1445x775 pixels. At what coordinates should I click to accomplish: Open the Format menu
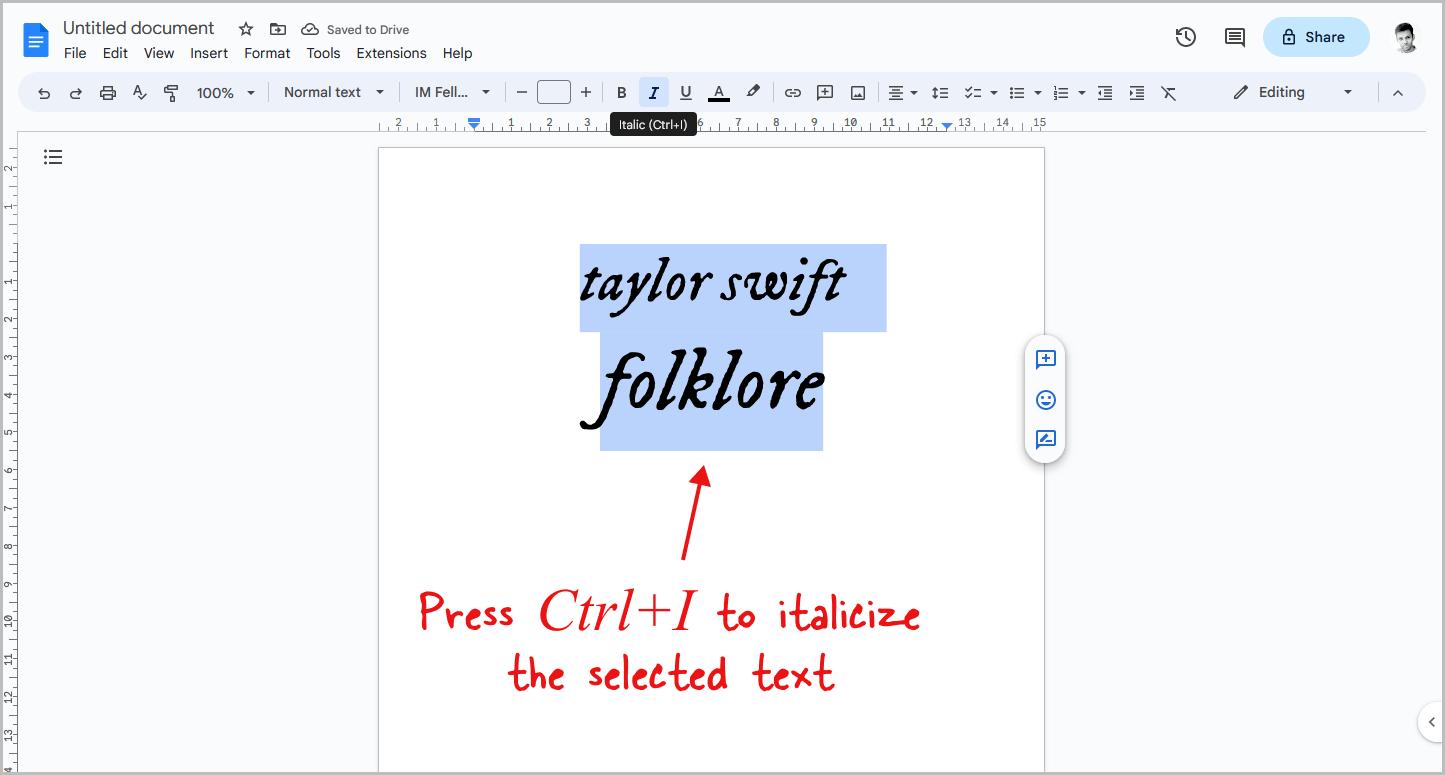coord(267,53)
